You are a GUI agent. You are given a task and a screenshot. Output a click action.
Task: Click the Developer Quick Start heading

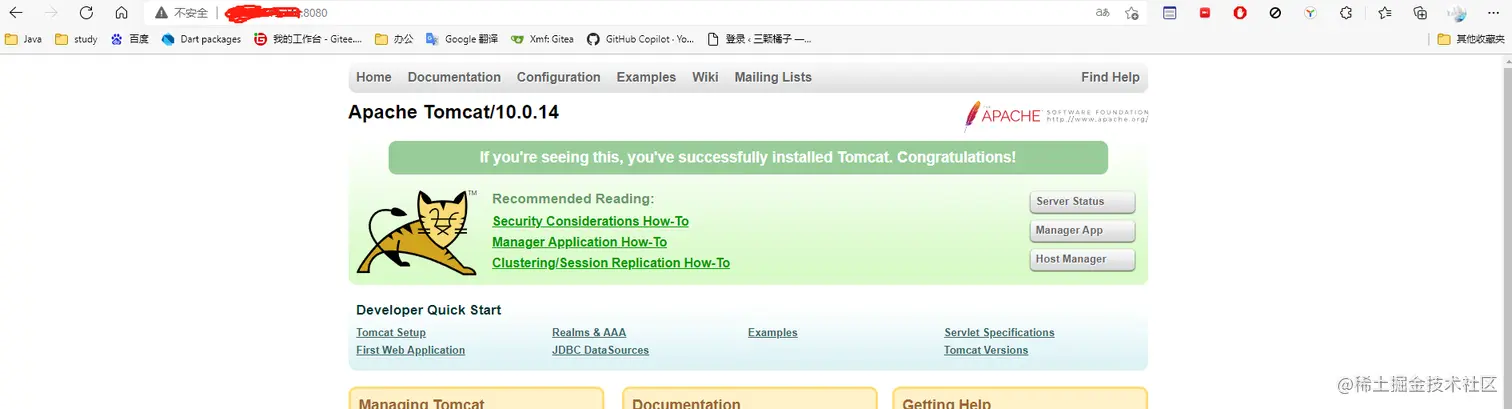click(429, 310)
